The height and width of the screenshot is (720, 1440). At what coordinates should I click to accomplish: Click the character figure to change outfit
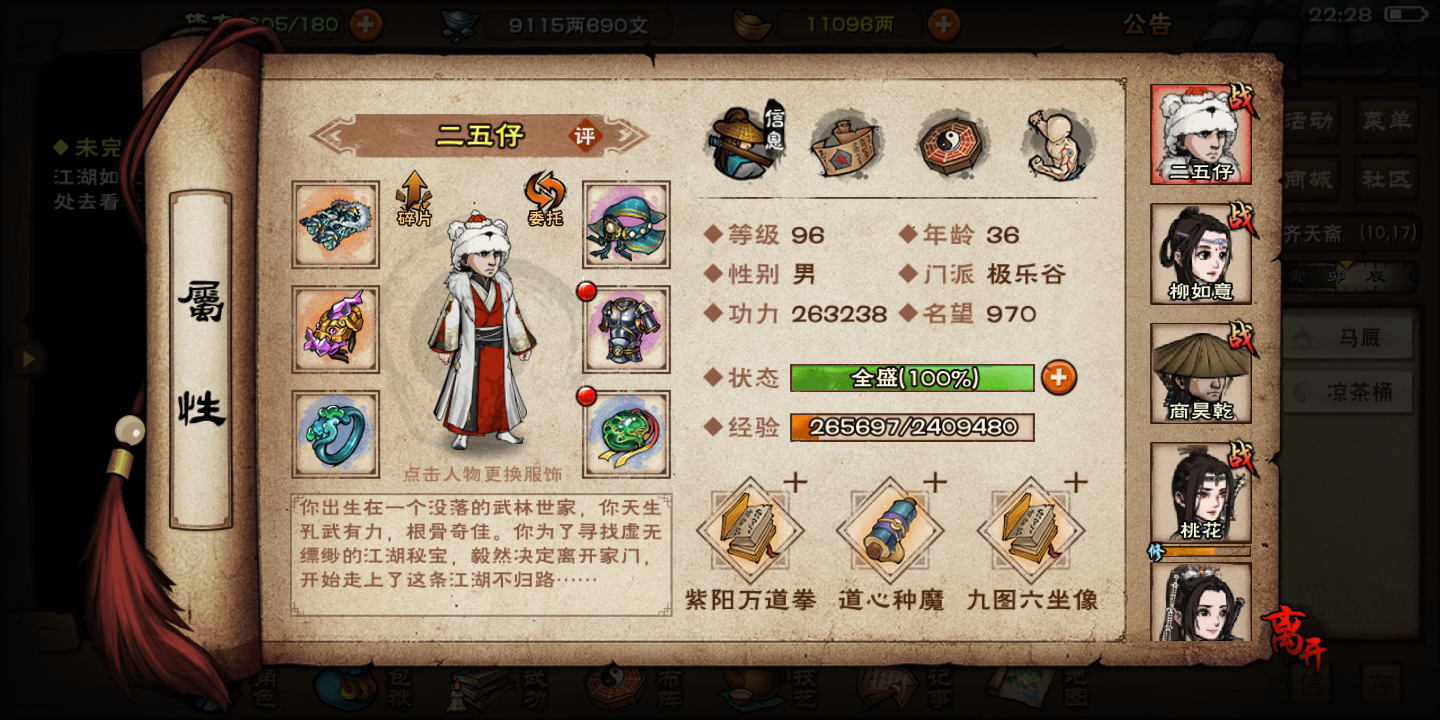[482, 329]
